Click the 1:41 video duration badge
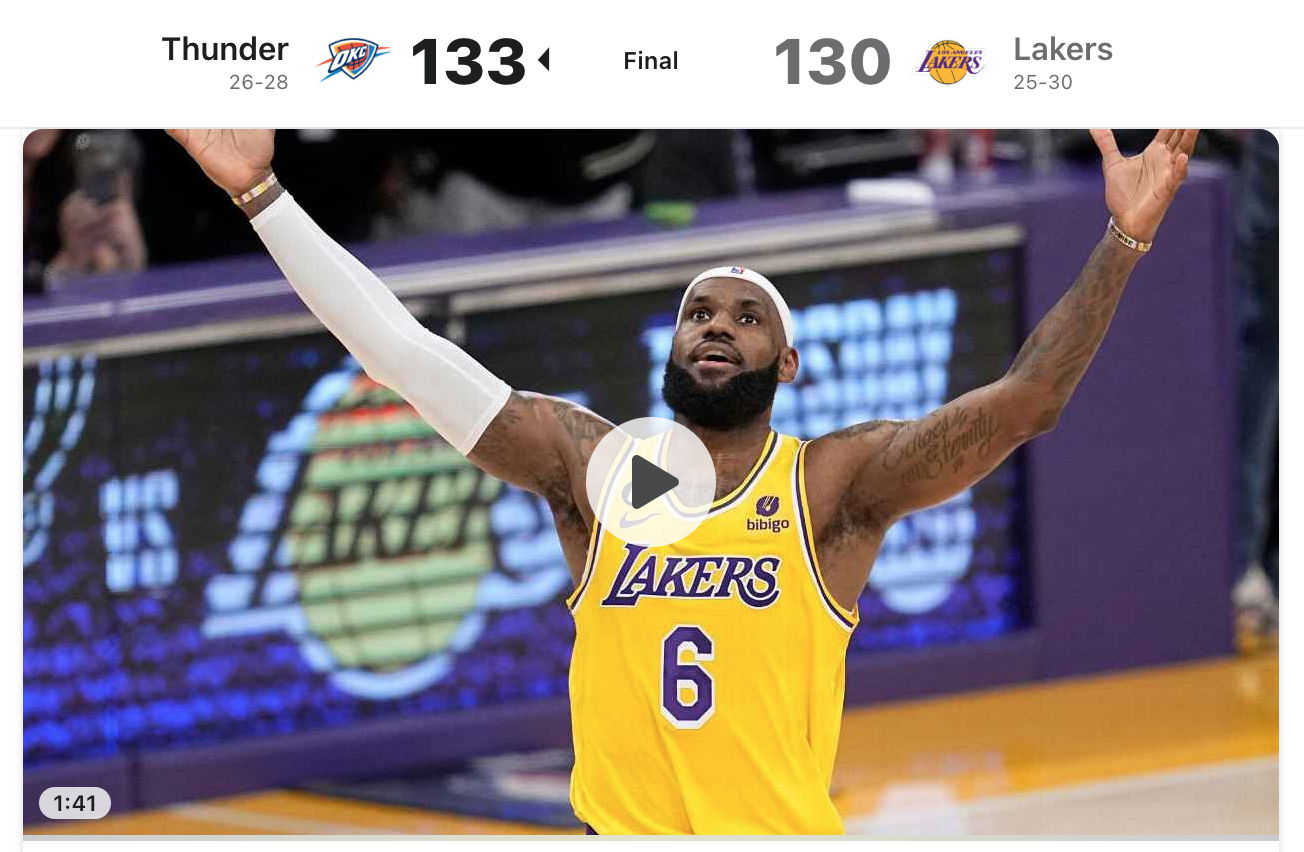This screenshot has width=1304, height=852. tap(75, 803)
